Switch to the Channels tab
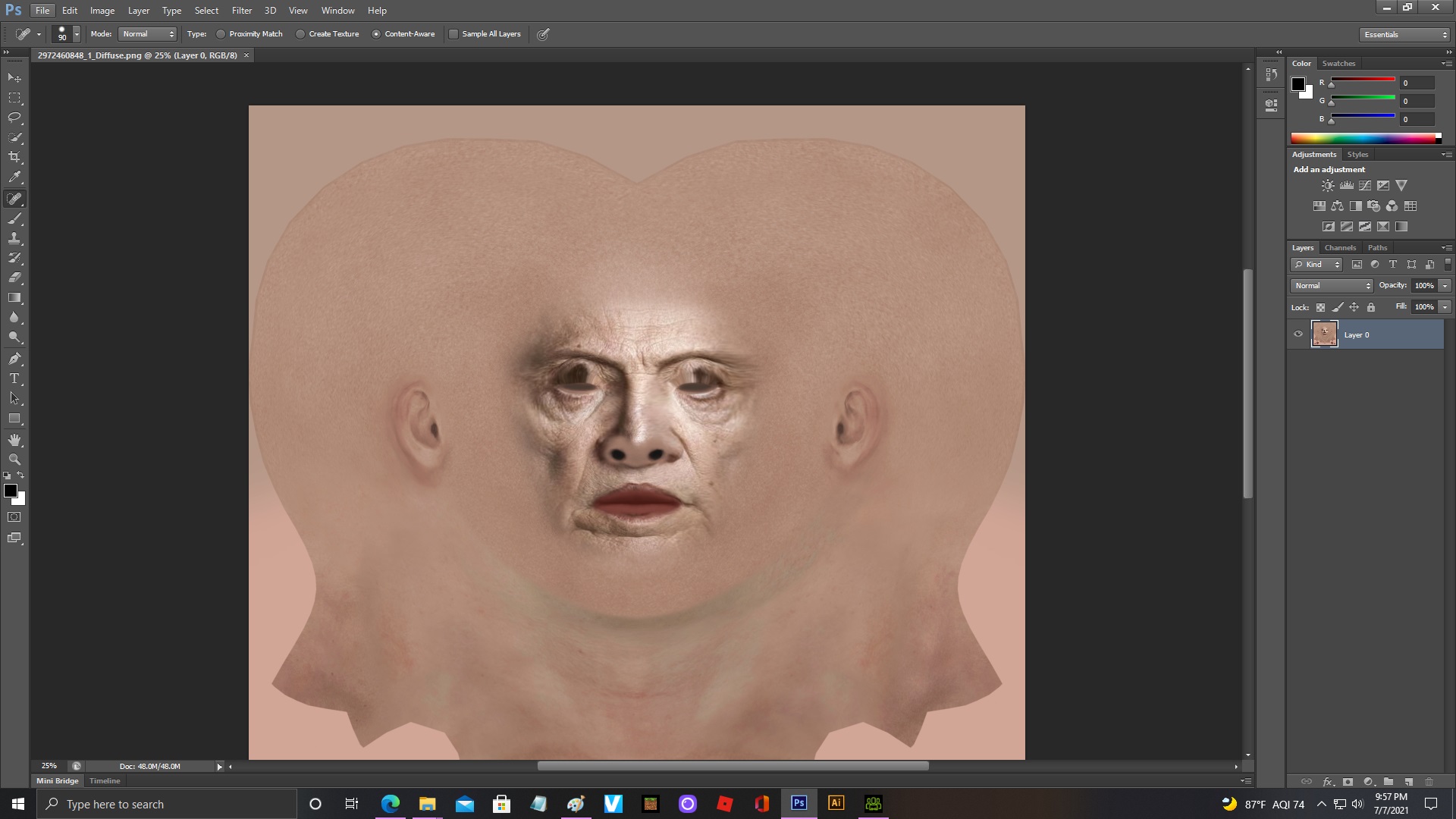Image resolution: width=1456 pixels, height=819 pixels. 1340,248
